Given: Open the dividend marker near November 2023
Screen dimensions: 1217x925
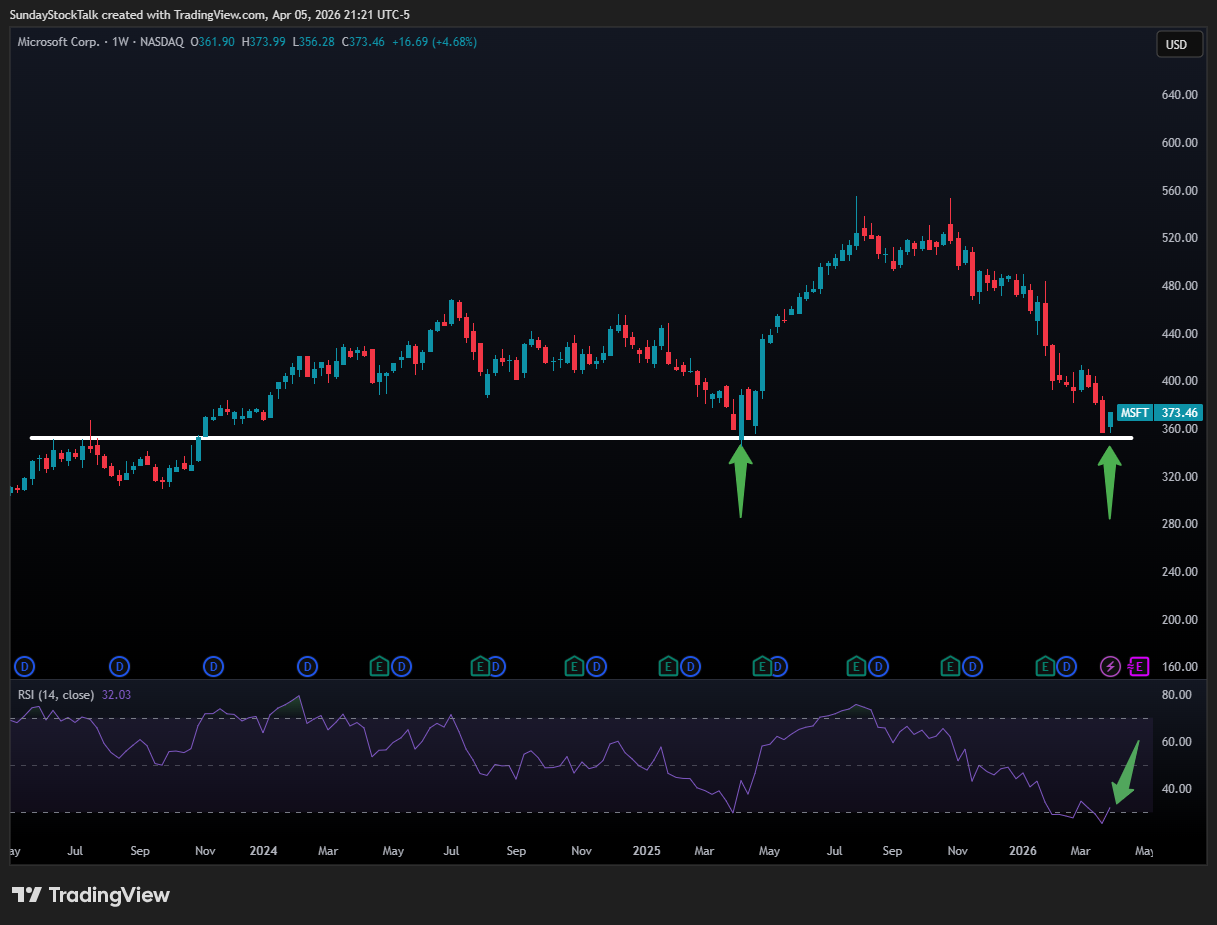Looking at the screenshot, I should tap(213, 666).
